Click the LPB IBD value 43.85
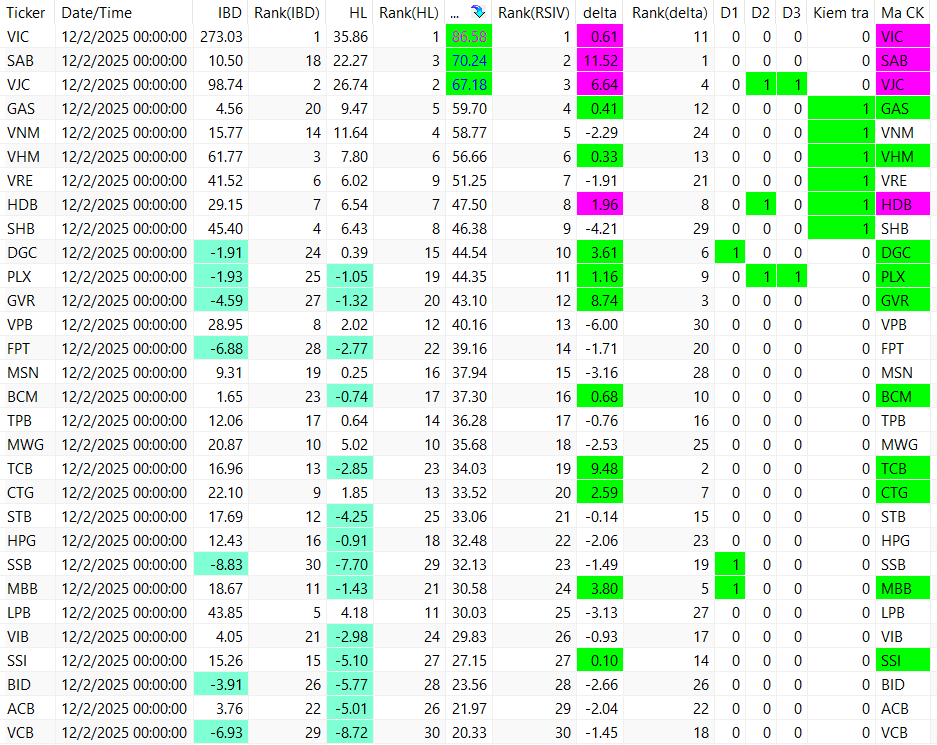Viewport: 937px width, 745px height. click(x=221, y=612)
